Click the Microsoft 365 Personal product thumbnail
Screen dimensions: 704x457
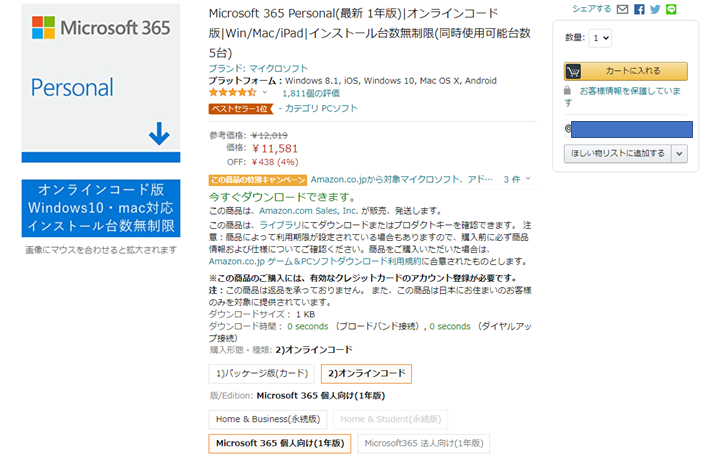coord(101,83)
